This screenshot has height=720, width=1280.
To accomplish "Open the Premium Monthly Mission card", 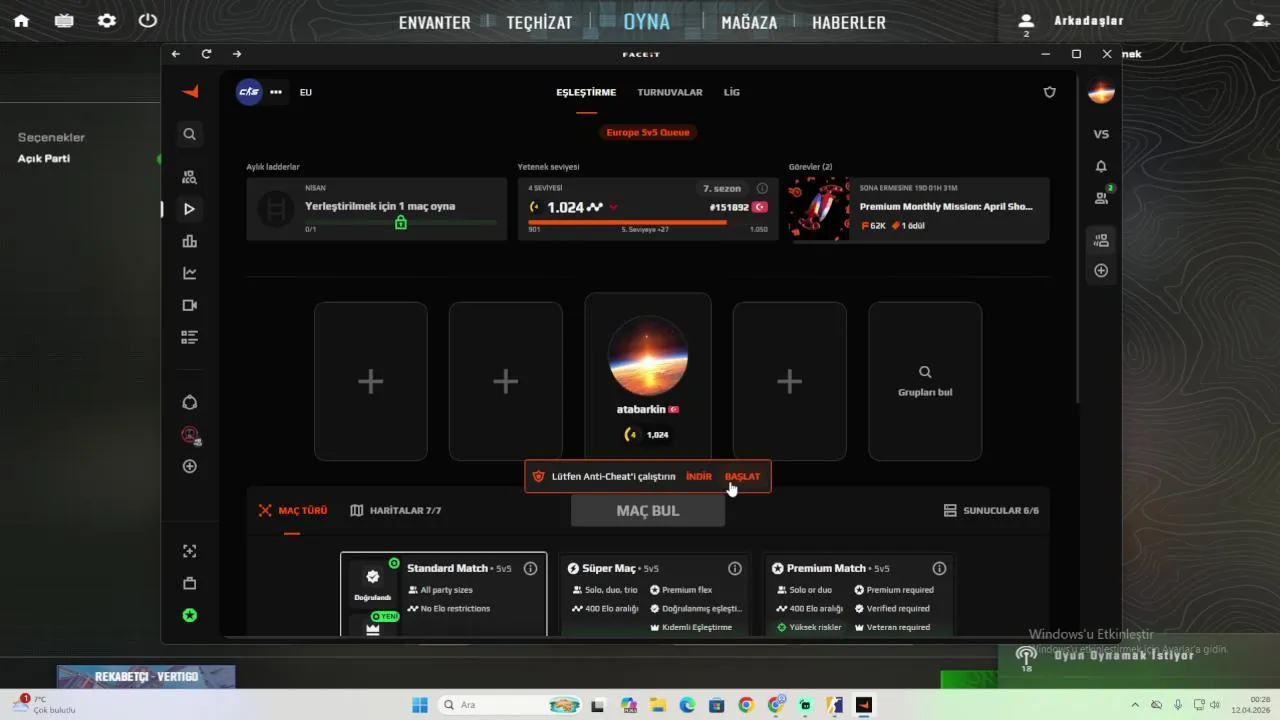I will coord(919,209).
